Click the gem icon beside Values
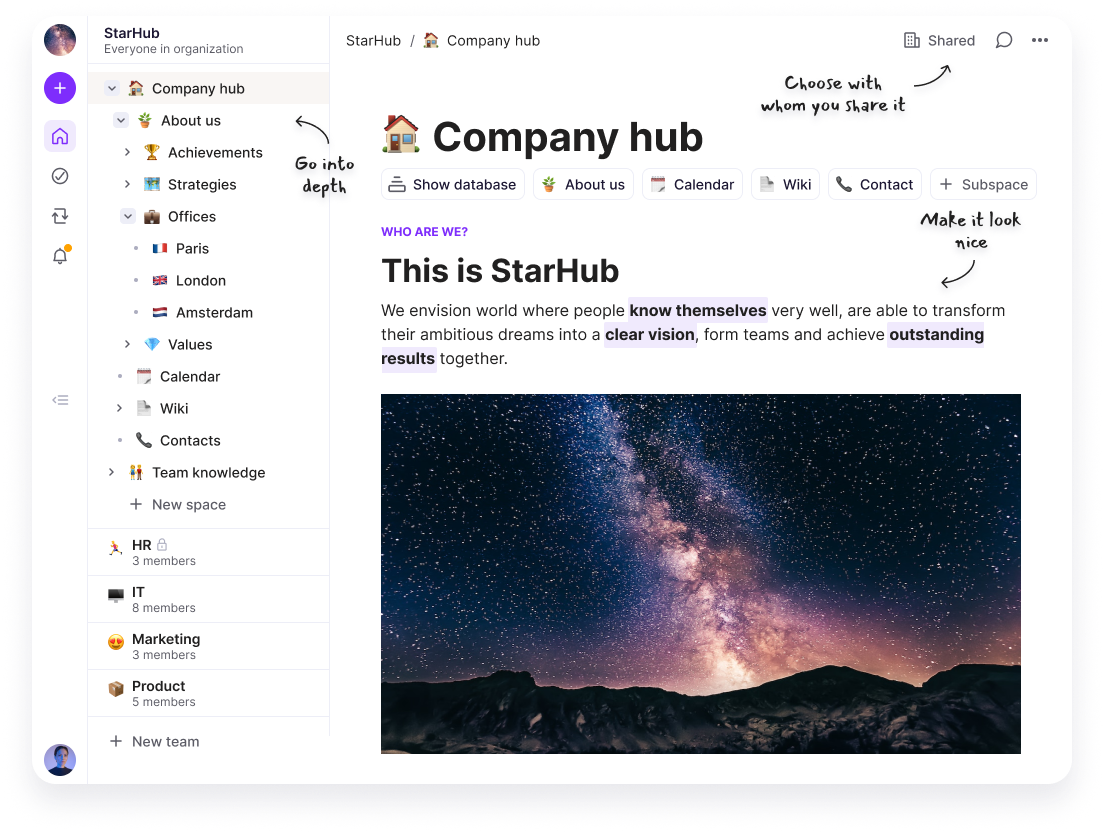The height and width of the screenshot is (832, 1104). [x=151, y=344]
